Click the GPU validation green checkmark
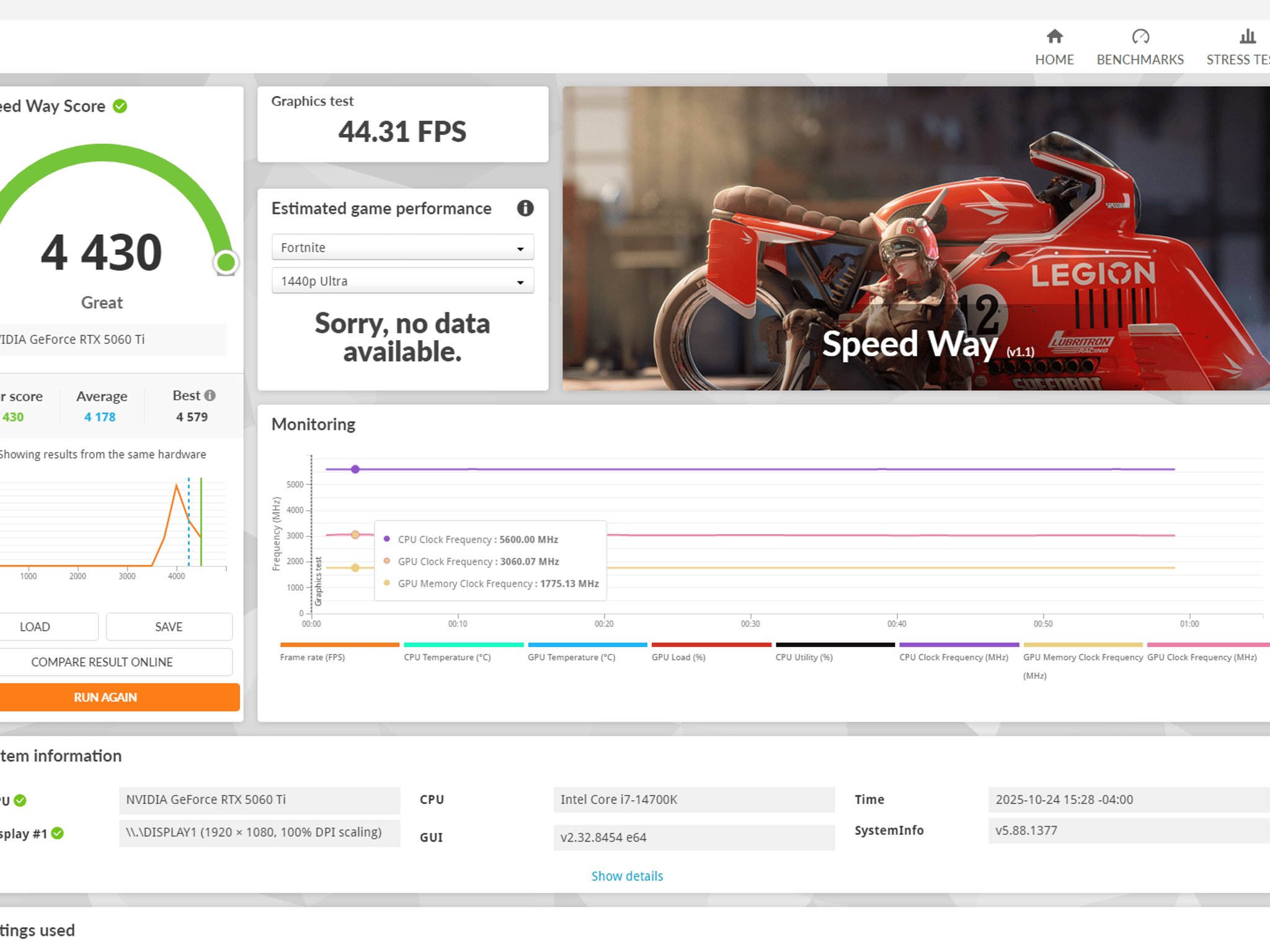The height and width of the screenshot is (952, 1270). [x=20, y=800]
